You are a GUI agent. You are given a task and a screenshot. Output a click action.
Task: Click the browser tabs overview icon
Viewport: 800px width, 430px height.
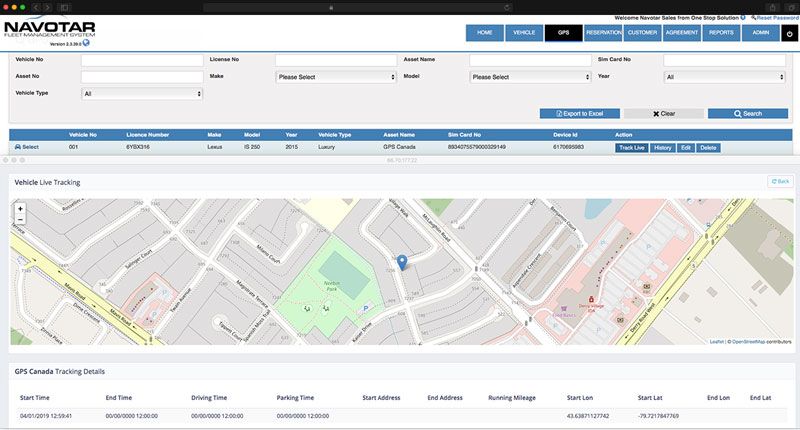point(791,7)
